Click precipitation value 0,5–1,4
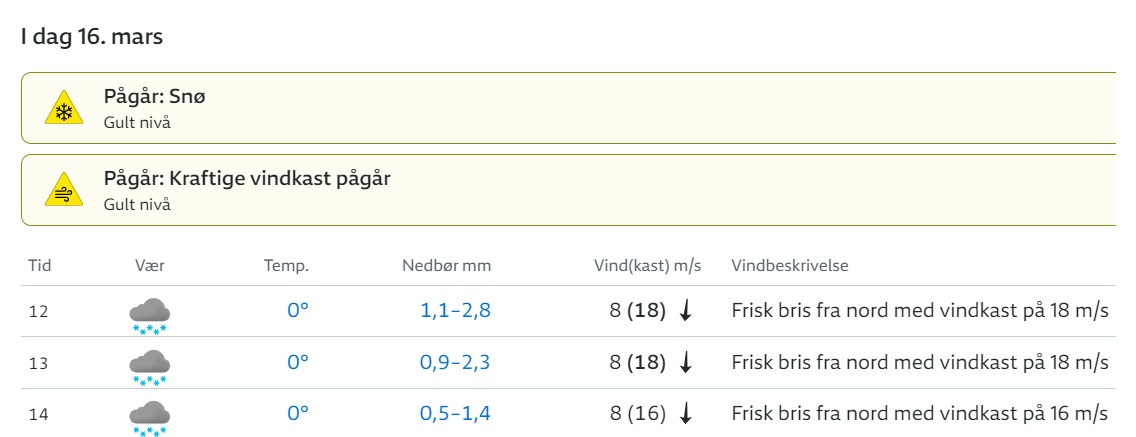This screenshot has height=437, width=1136. pyautogui.click(x=456, y=414)
